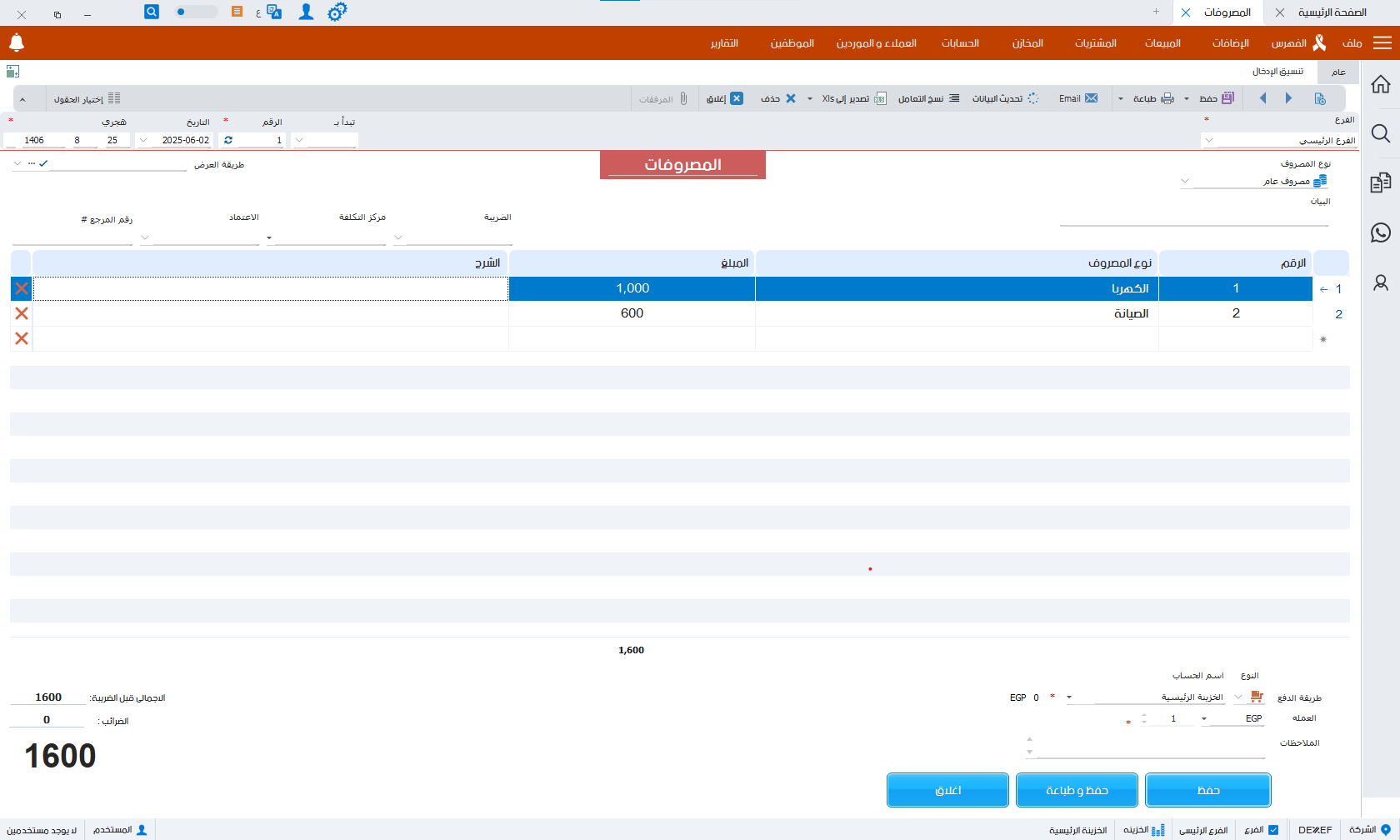Toggle the الفرع checkbox in status bar
Viewport: 1400px width, 840px height.
point(1272,830)
